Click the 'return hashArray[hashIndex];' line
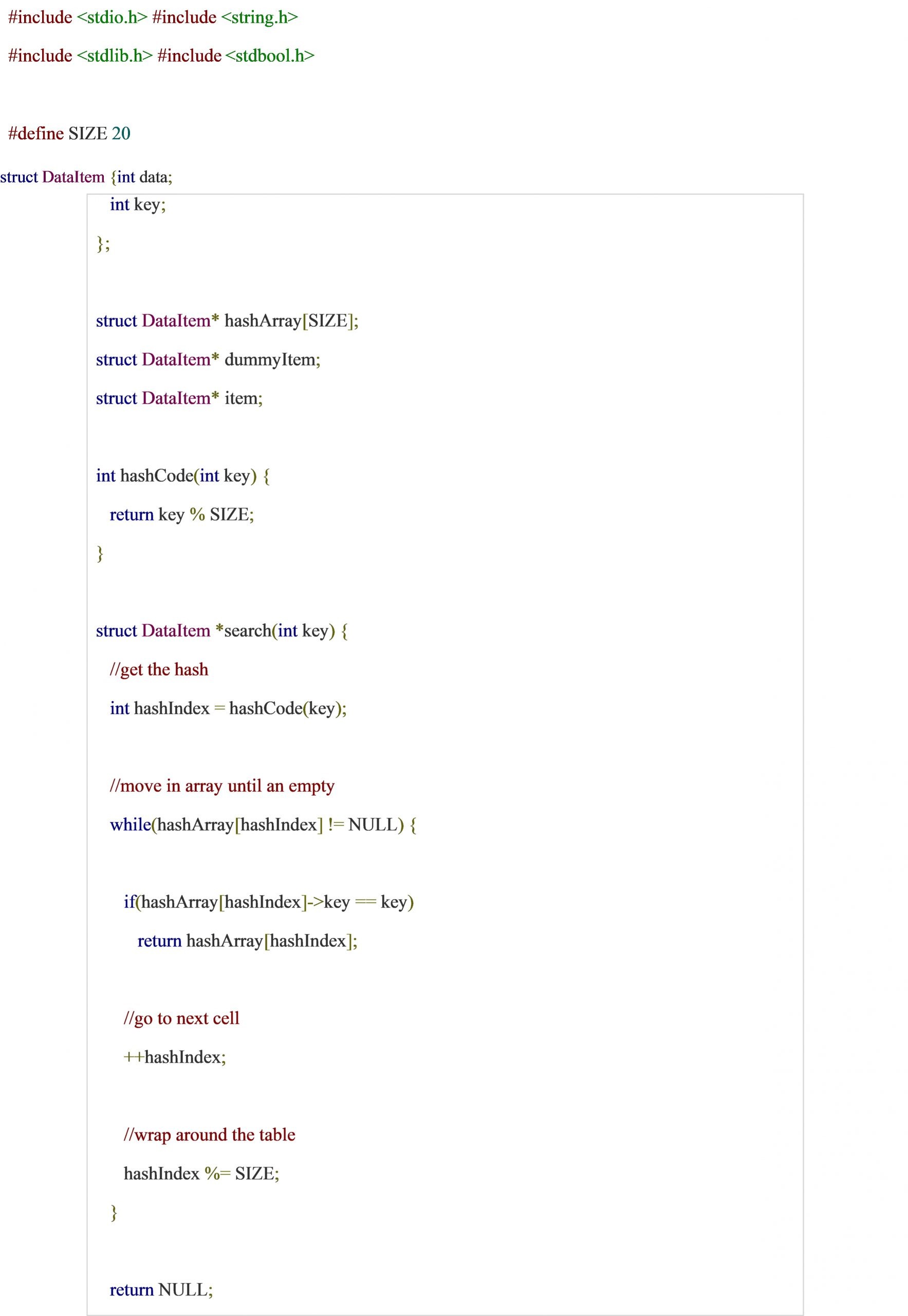 248,940
